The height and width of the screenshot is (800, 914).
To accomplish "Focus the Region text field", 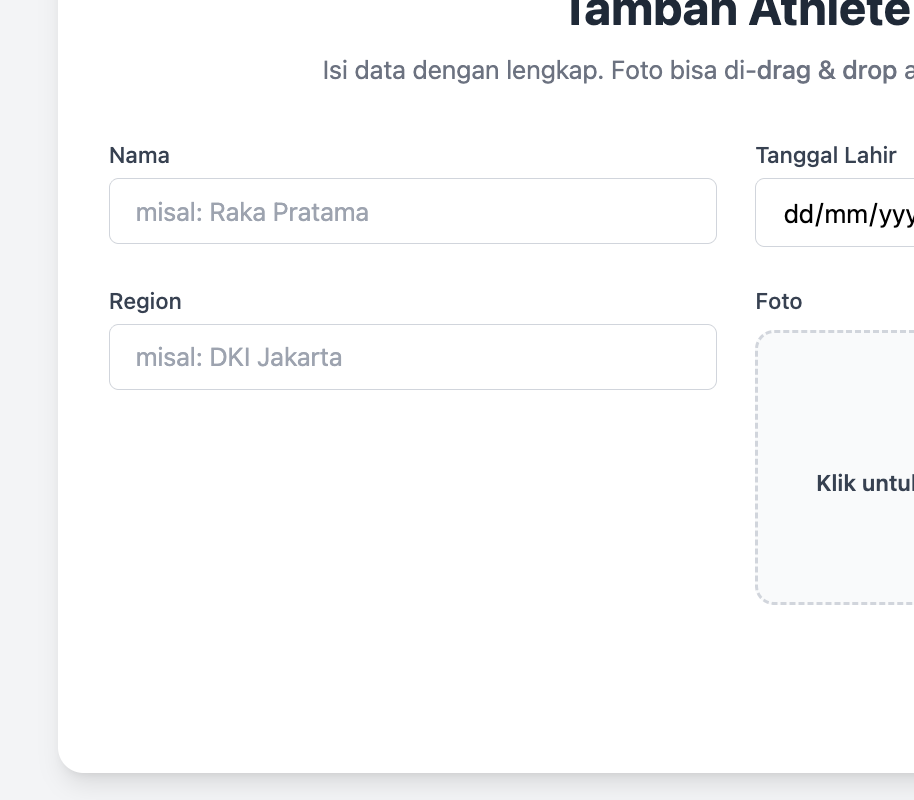I will [x=413, y=357].
